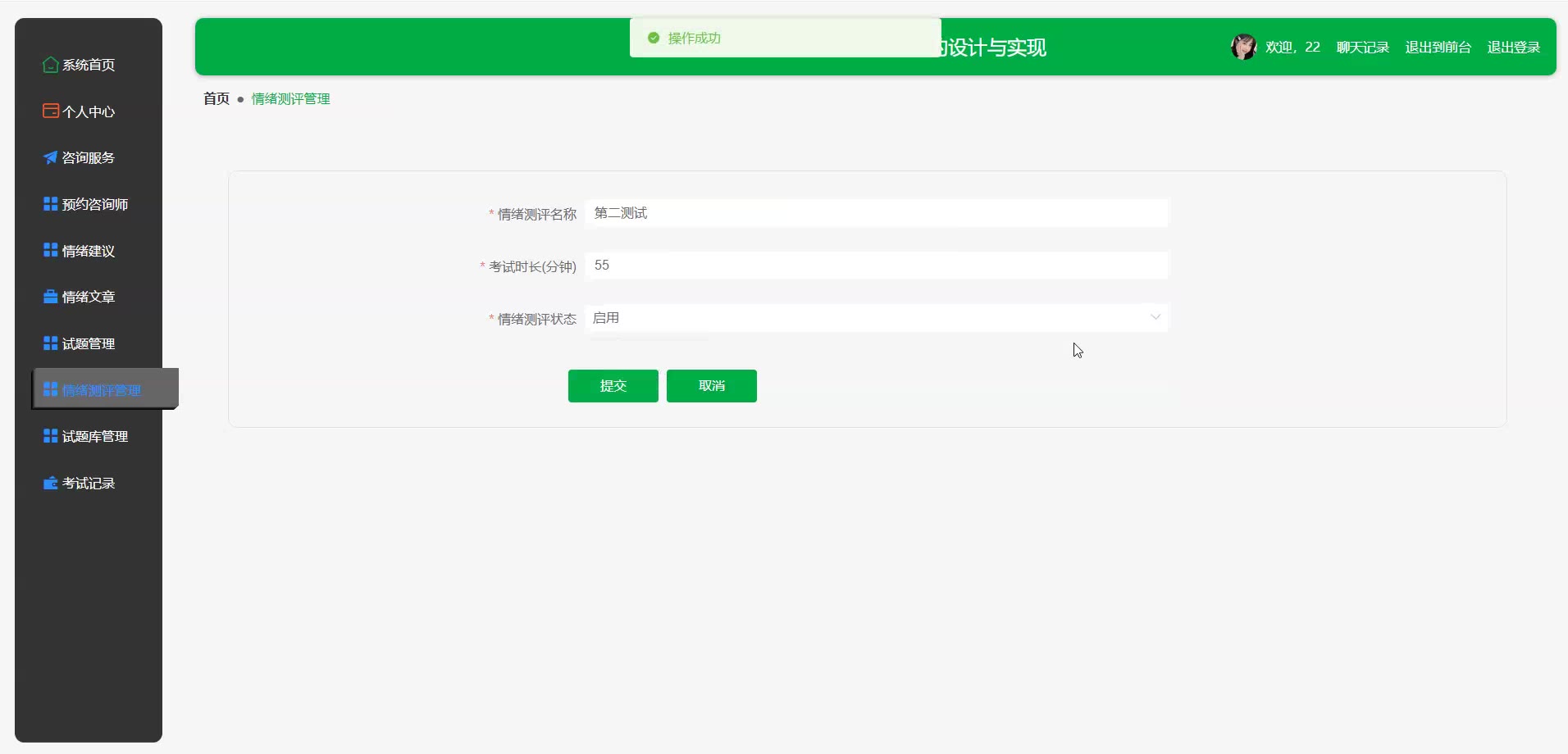Click the paper plane icon beside 咨询服务
The image size is (1568, 754).
(x=51, y=157)
